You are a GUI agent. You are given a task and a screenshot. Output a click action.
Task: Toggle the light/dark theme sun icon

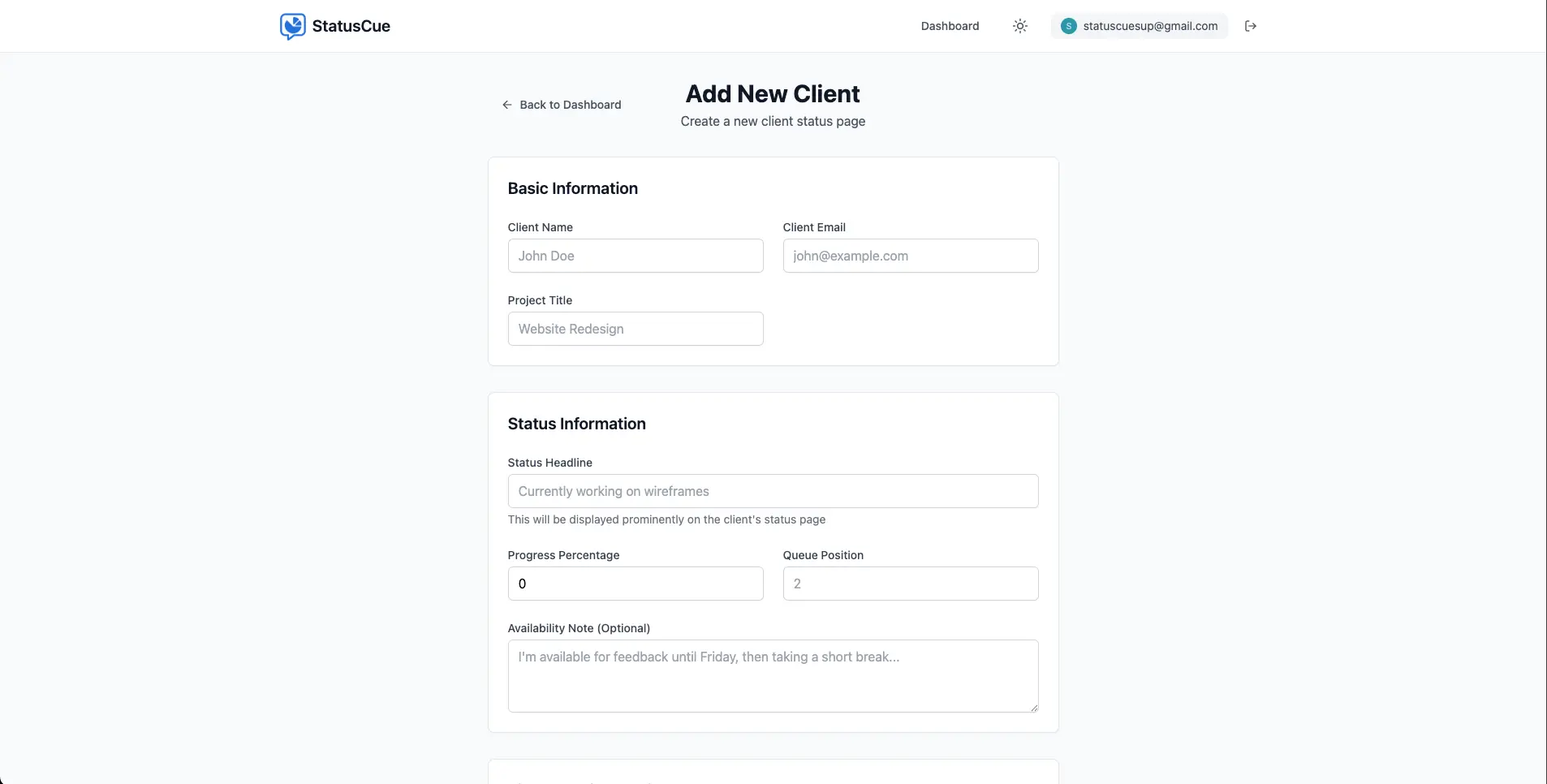click(x=1020, y=26)
